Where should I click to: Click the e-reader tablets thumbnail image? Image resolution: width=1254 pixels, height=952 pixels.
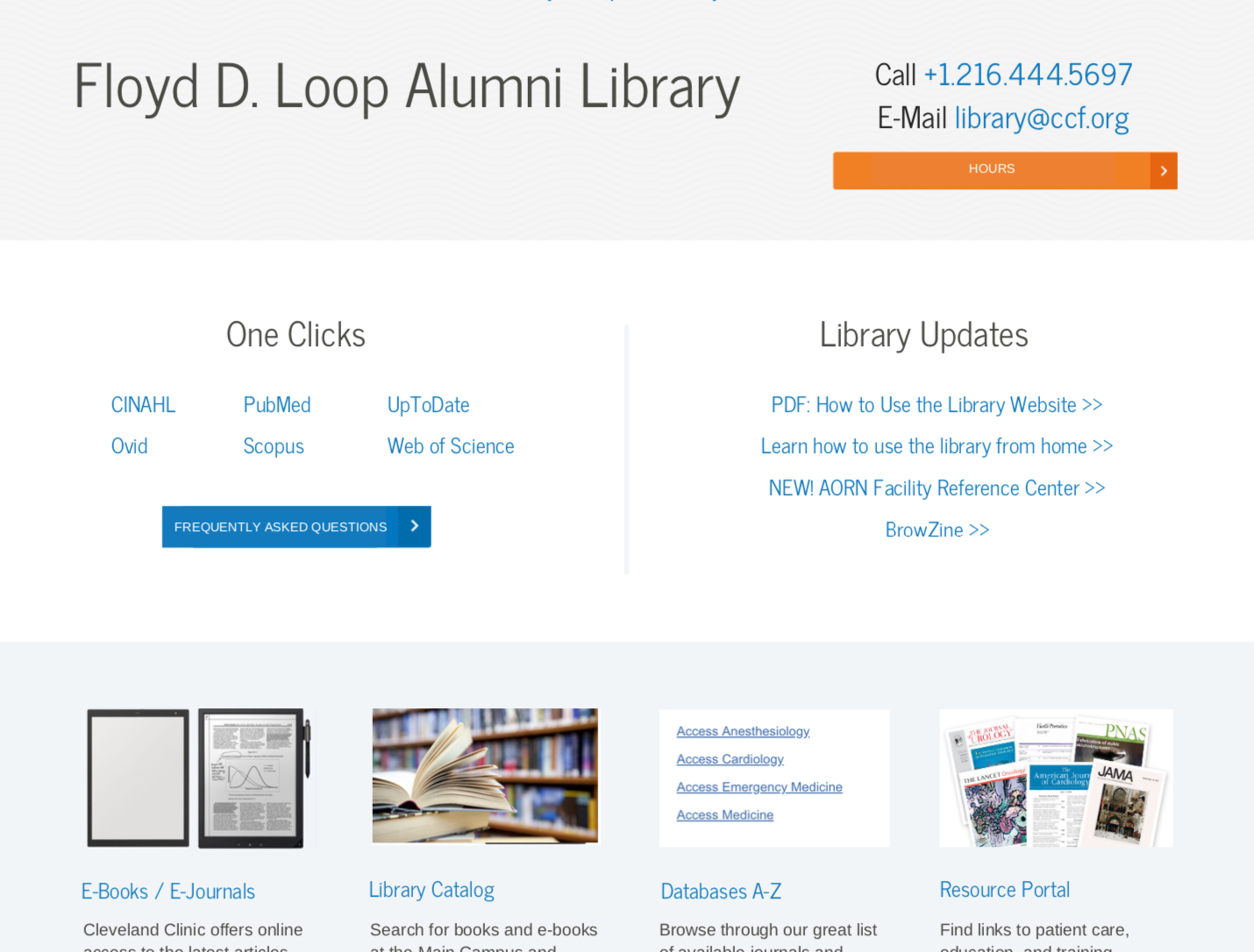coord(198,778)
